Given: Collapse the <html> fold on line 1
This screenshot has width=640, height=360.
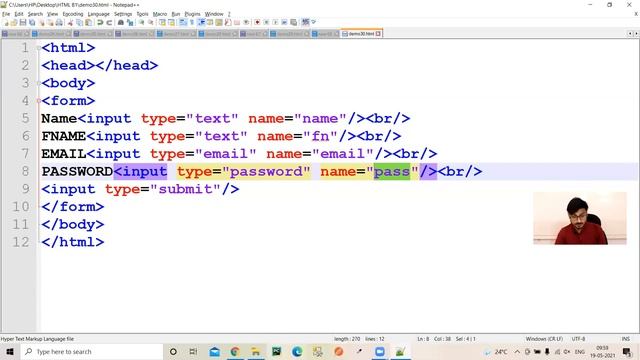Looking at the screenshot, I should click(x=39, y=48).
